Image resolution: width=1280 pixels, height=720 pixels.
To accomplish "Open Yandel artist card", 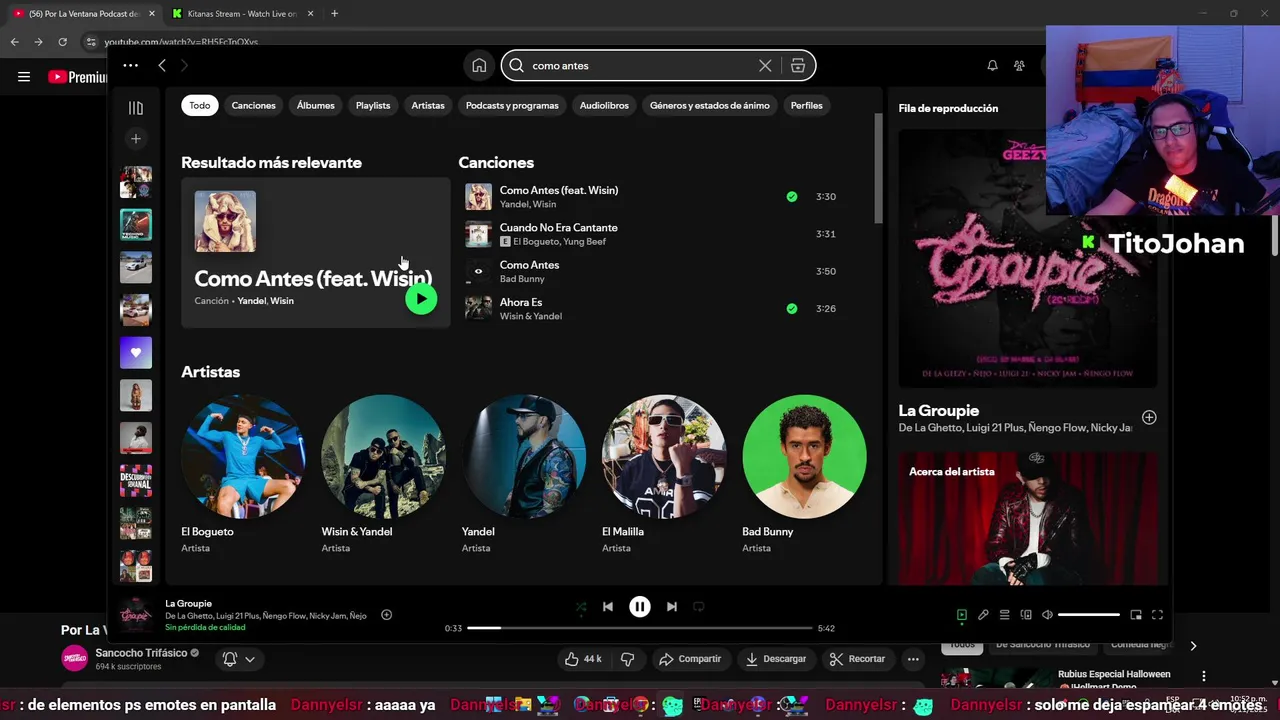I will pyautogui.click(x=524, y=474).
